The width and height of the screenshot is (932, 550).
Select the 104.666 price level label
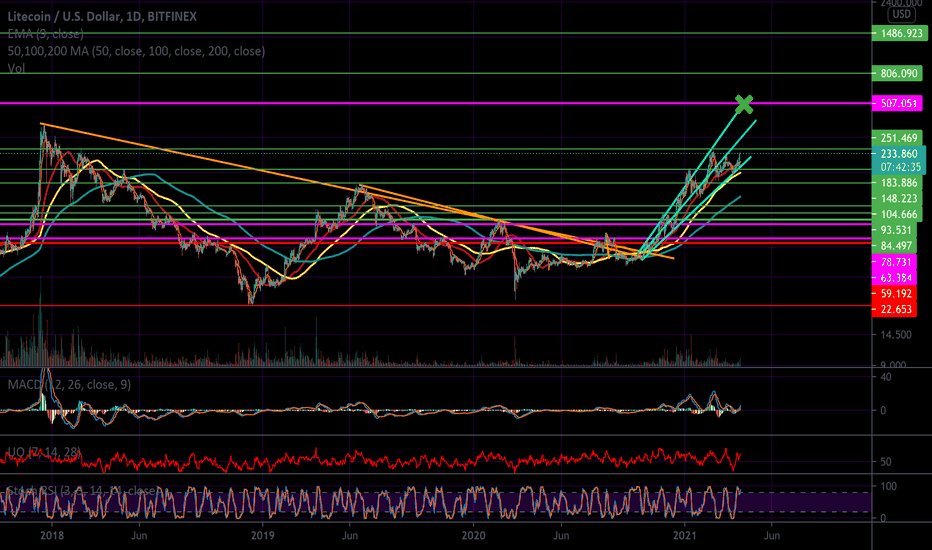[x=896, y=214]
